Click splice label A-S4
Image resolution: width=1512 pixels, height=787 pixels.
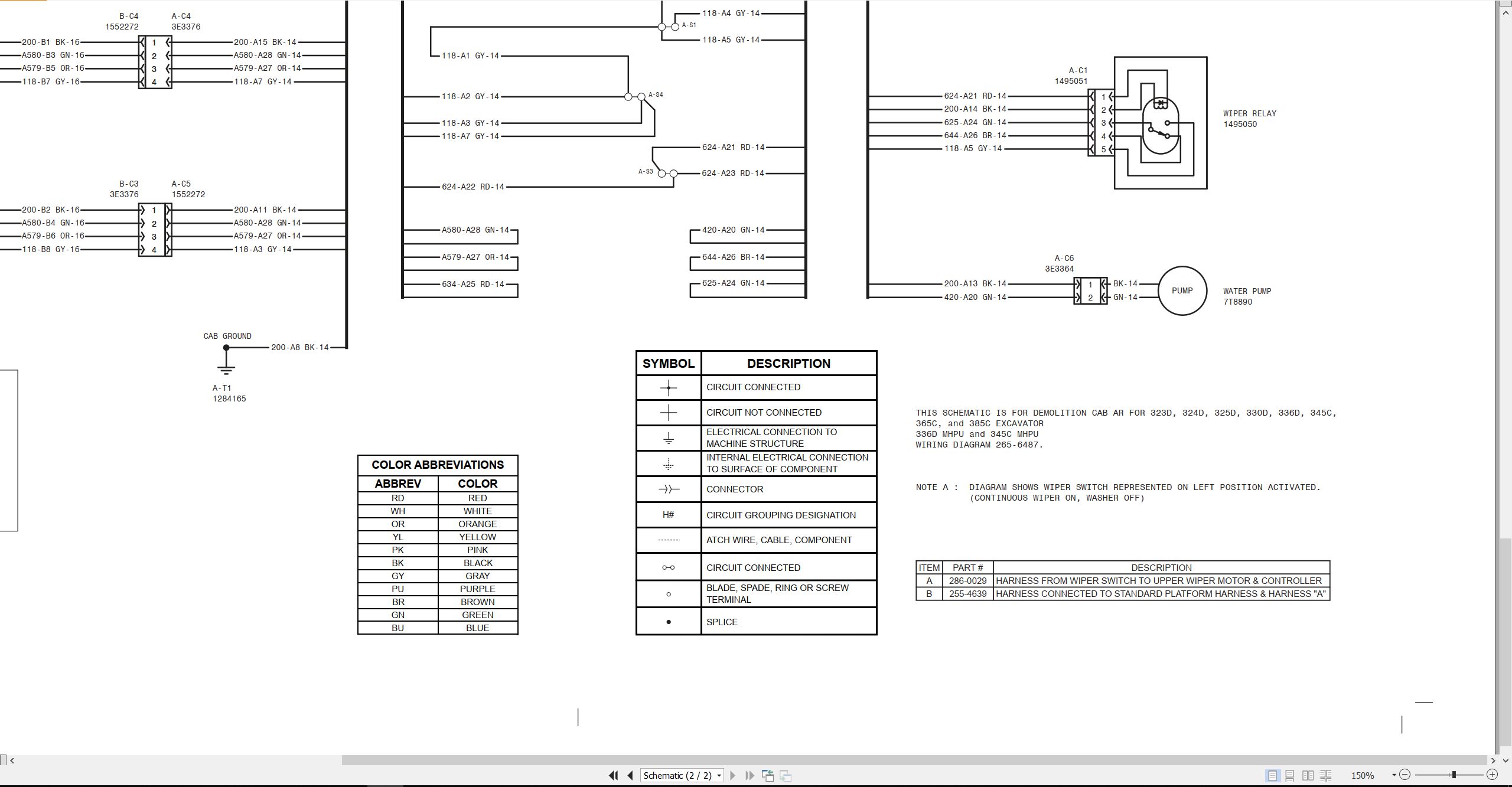tap(656, 94)
